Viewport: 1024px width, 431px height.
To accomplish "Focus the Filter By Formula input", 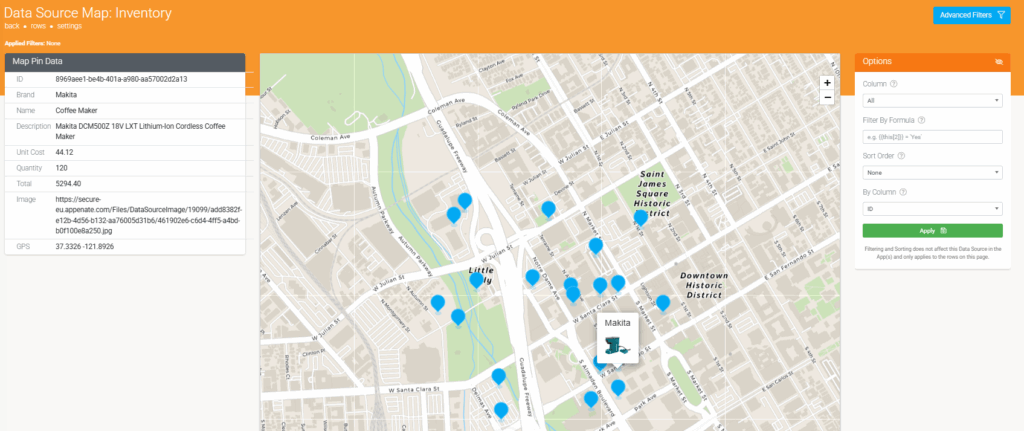I will pos(933,137).
